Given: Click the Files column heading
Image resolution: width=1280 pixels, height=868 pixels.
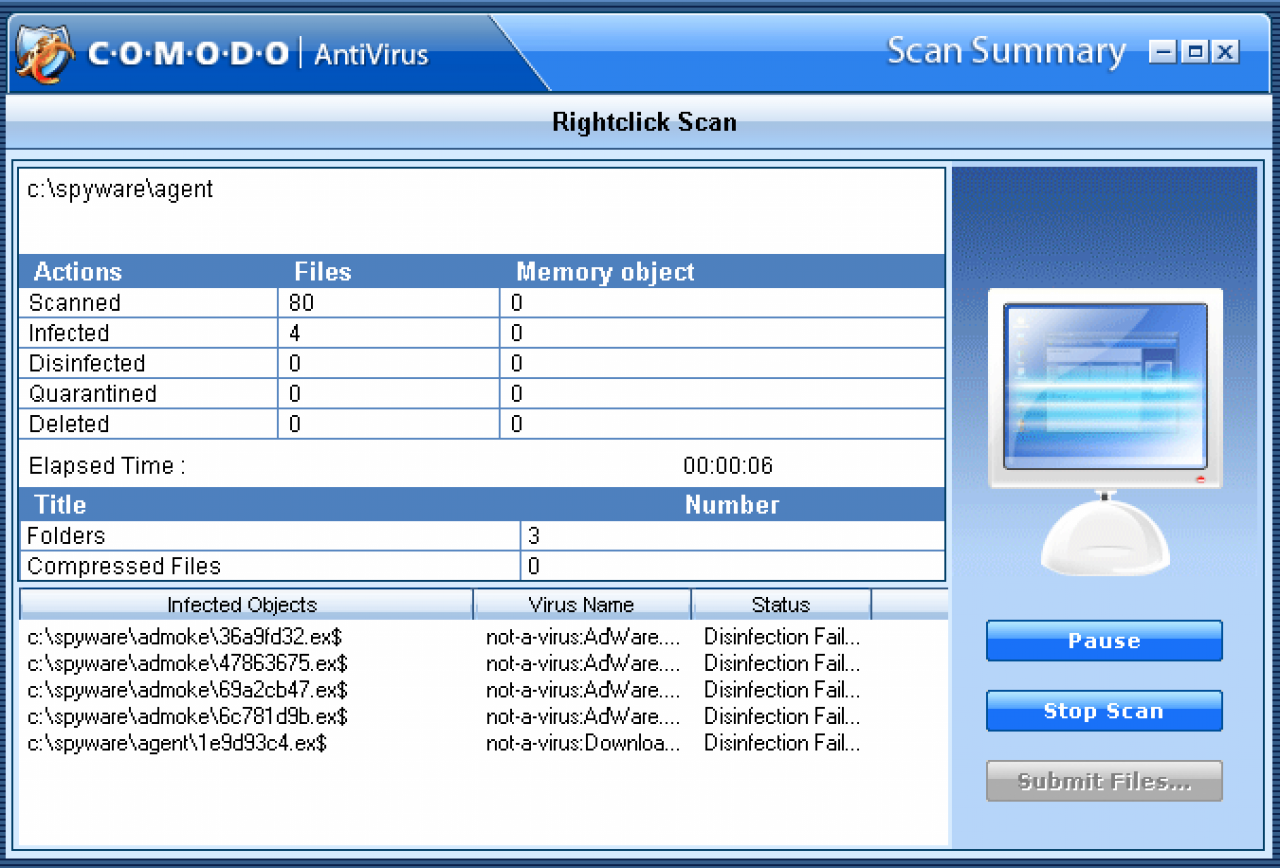Looking at the screenshot, I should (323, 272).
